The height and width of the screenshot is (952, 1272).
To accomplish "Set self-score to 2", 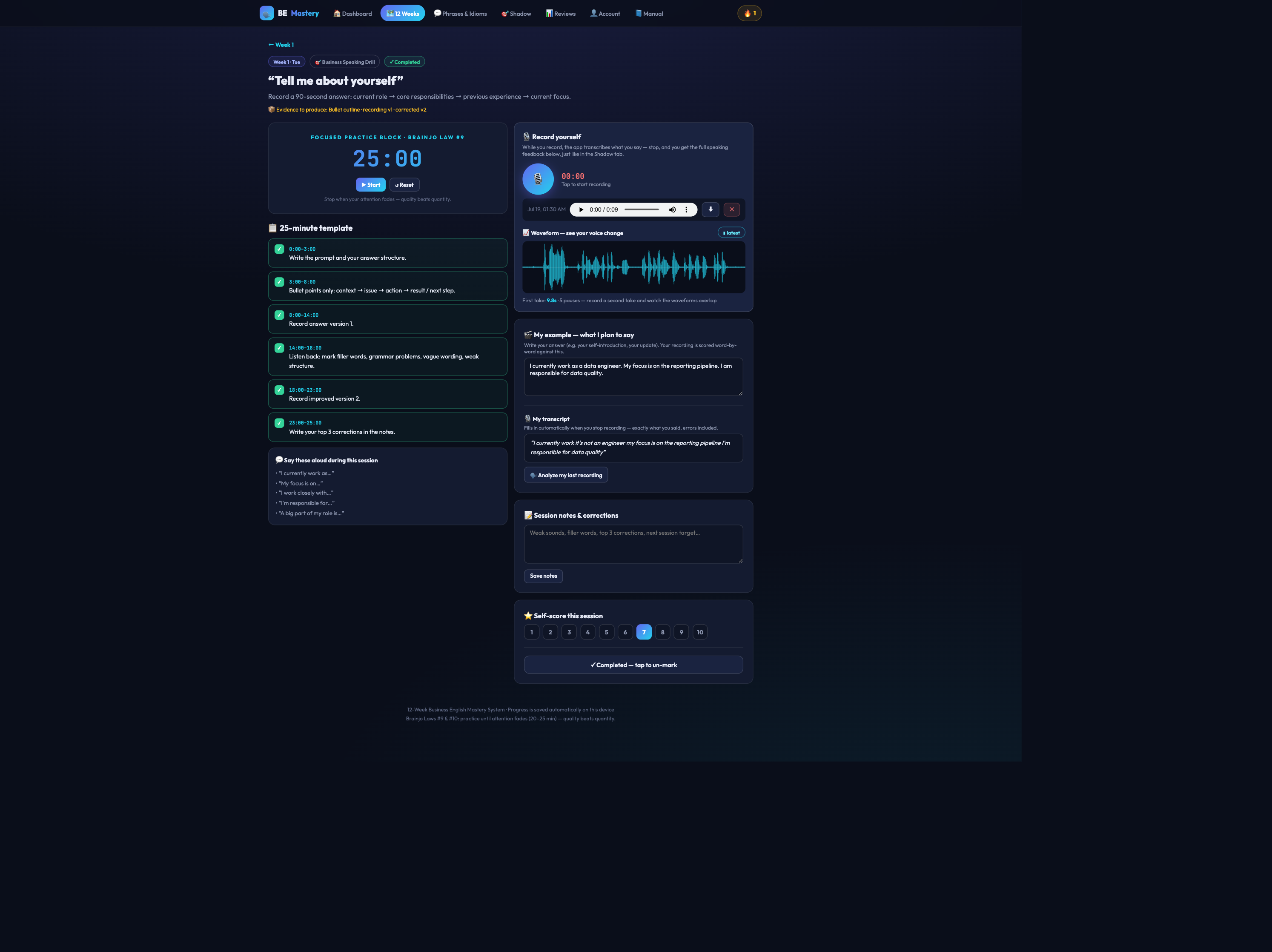I will pos(550,632).
